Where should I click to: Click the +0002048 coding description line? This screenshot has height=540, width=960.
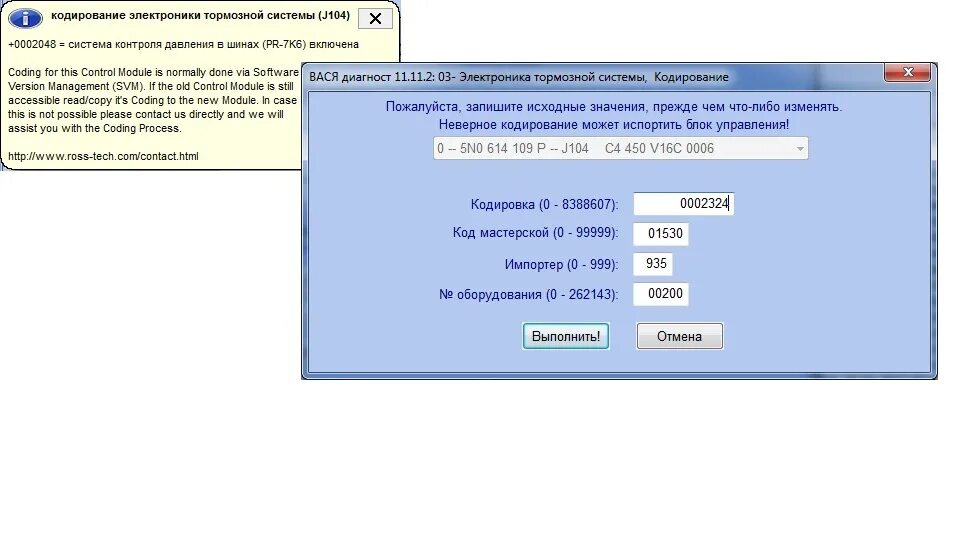click(183, 44)
